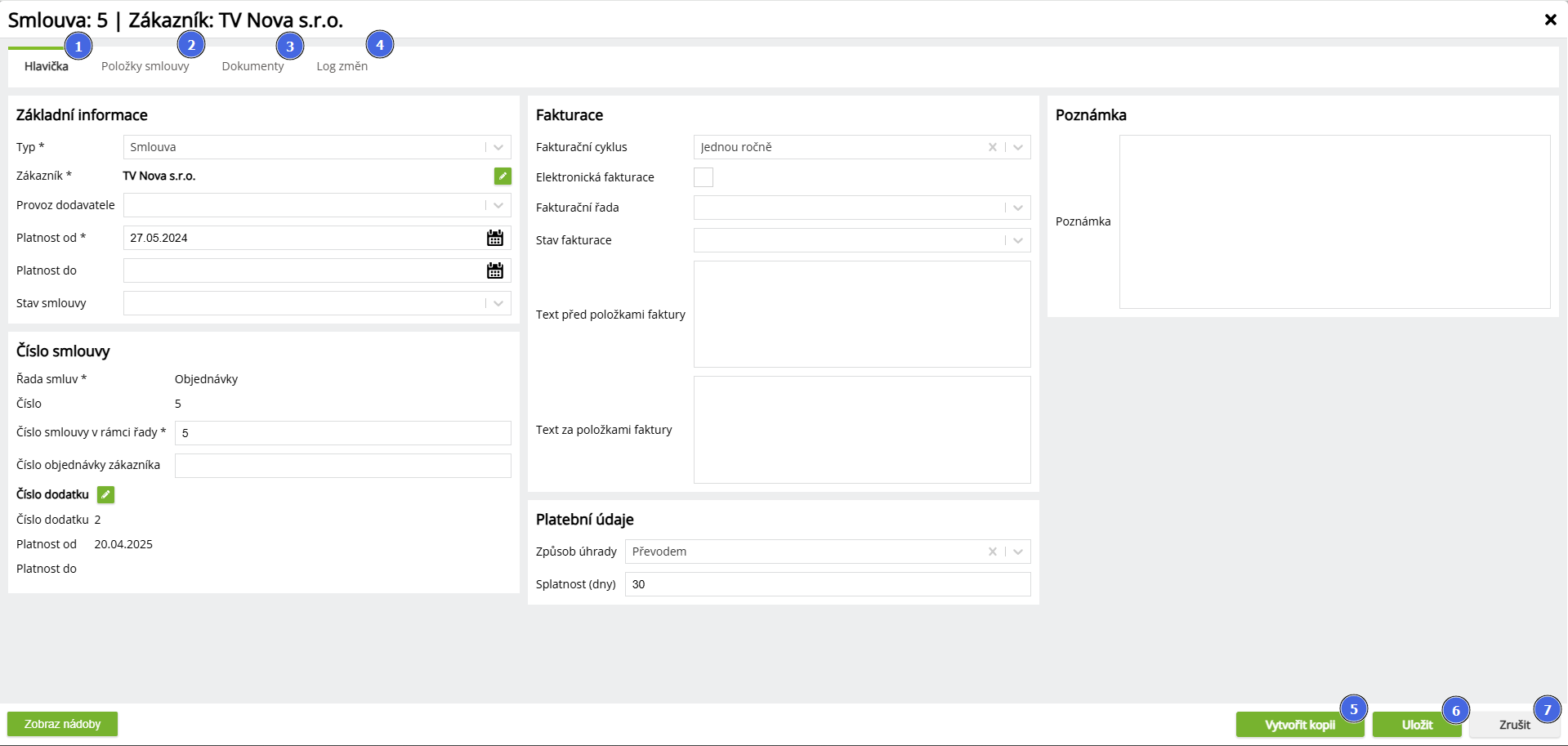Viewport: 1568px width, 746px height.
Task: Open the Fakturační řada dropdown
Action: (1017, 208)
